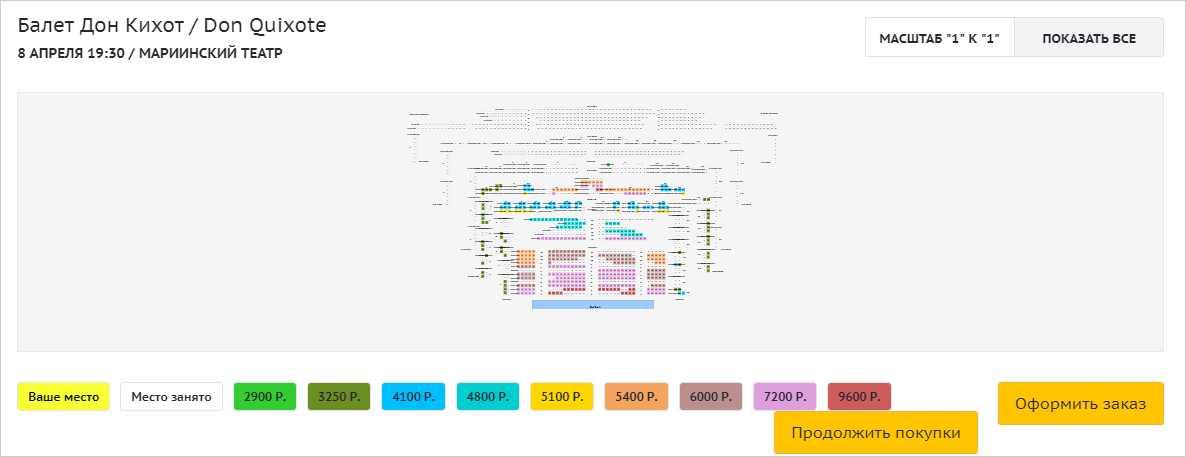Select the yellow 5100 Р. price swatch
This screenshot has width=1186, height=457.
[x=562, y=397]
